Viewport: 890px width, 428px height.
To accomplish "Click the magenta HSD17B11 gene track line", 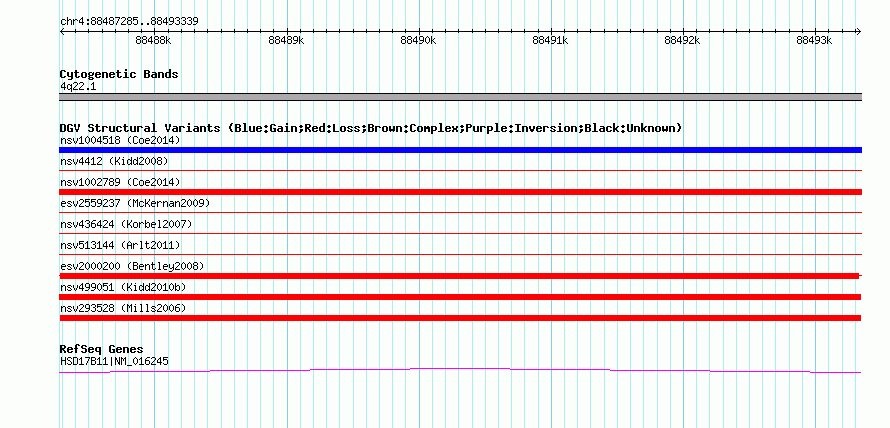I will 460,370.
